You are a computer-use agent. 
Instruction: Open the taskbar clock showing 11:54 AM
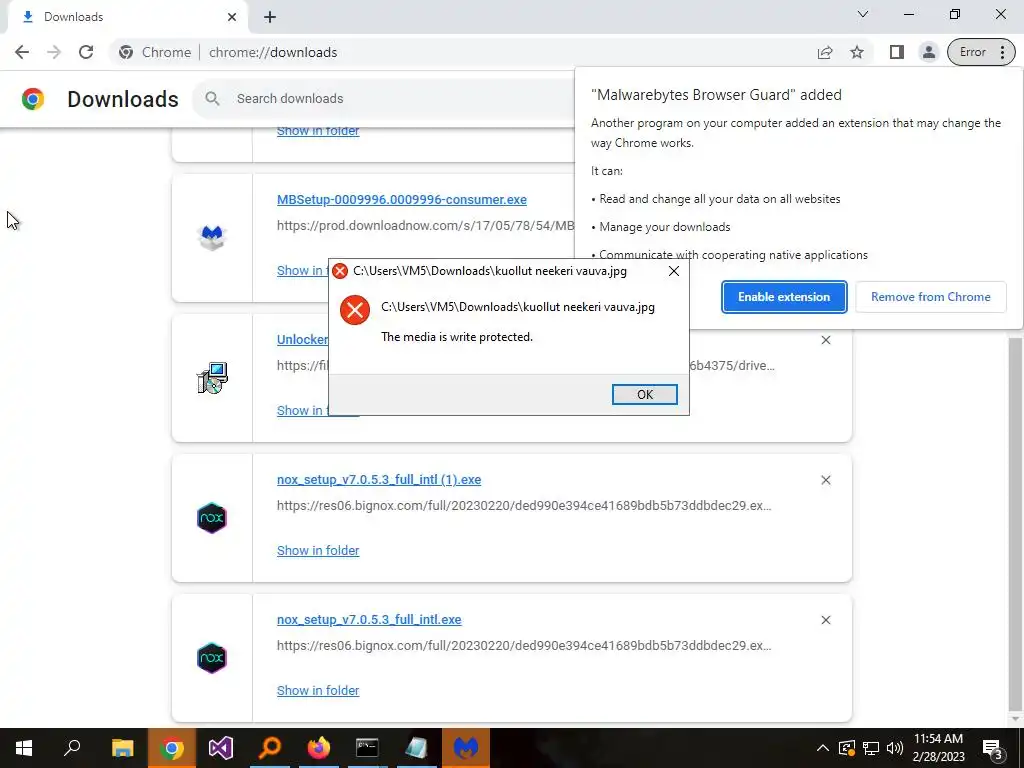[938, 748]
